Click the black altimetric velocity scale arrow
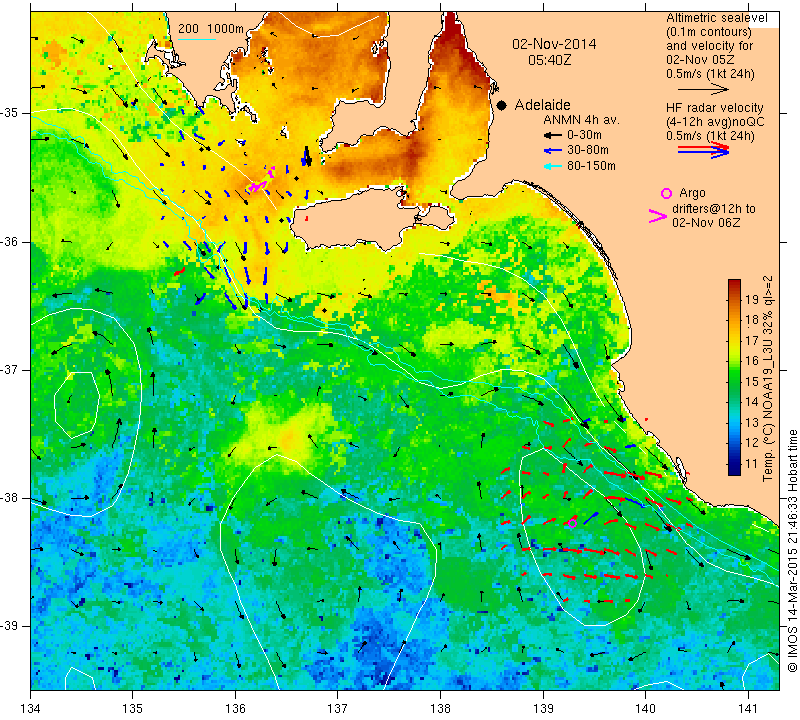Screen dimensions: 800x720 coord(703,89)
